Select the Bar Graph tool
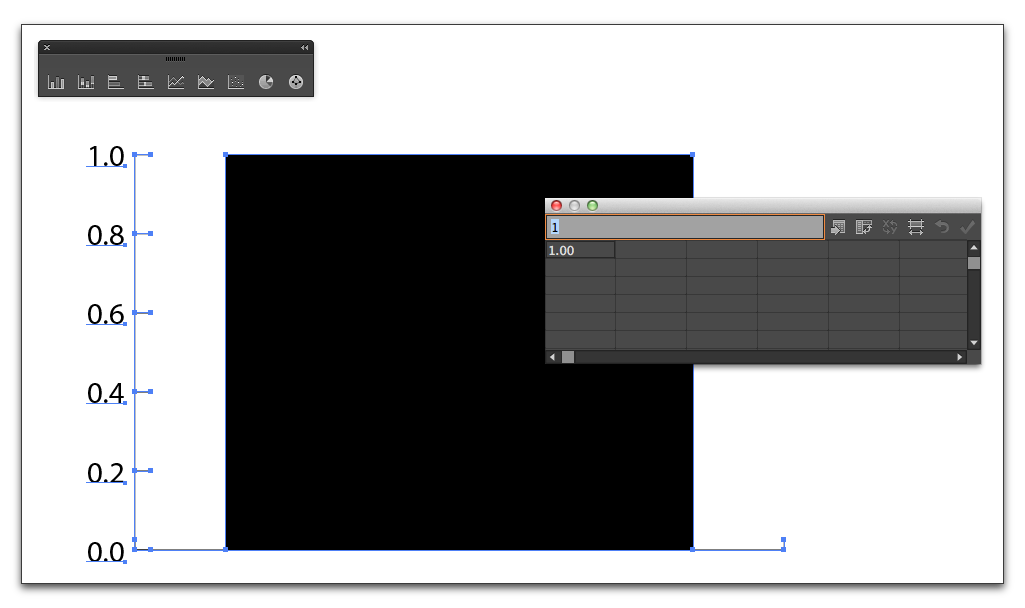Image resolution: width=1025 pixels, height=608 pixels. tap(116, 82)
